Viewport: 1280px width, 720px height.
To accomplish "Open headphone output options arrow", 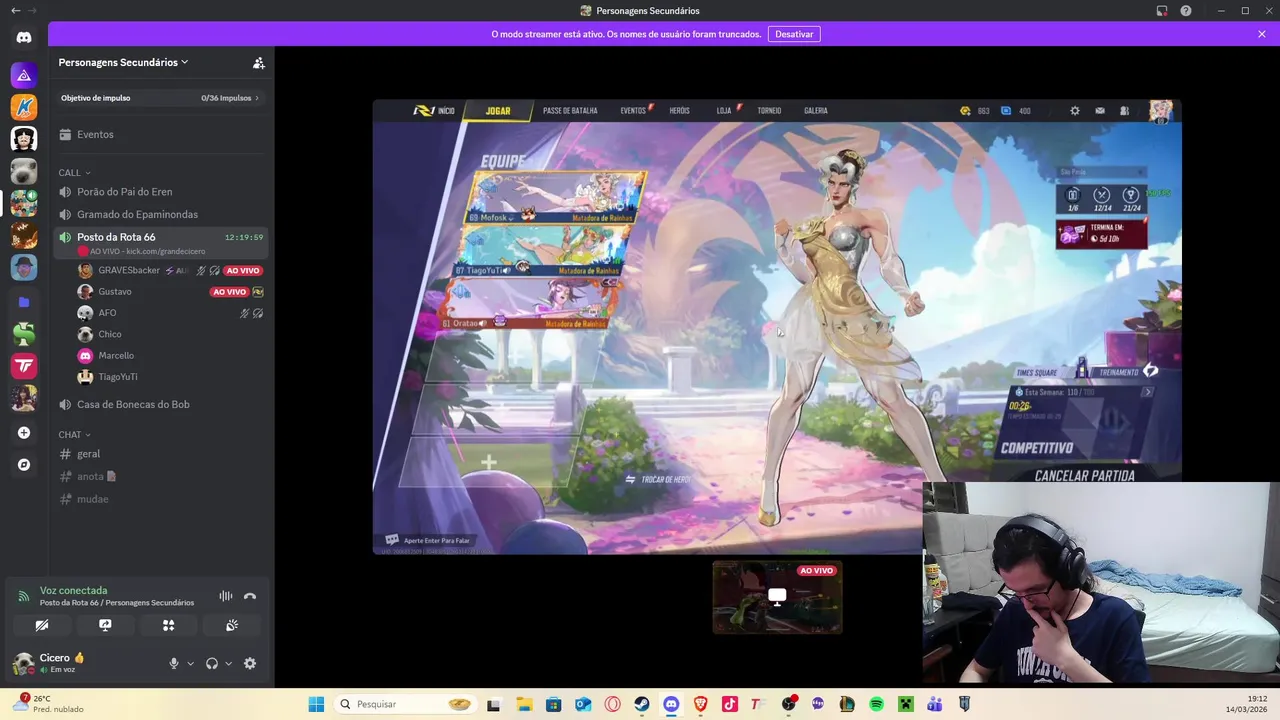I will [x=229, y=664].
